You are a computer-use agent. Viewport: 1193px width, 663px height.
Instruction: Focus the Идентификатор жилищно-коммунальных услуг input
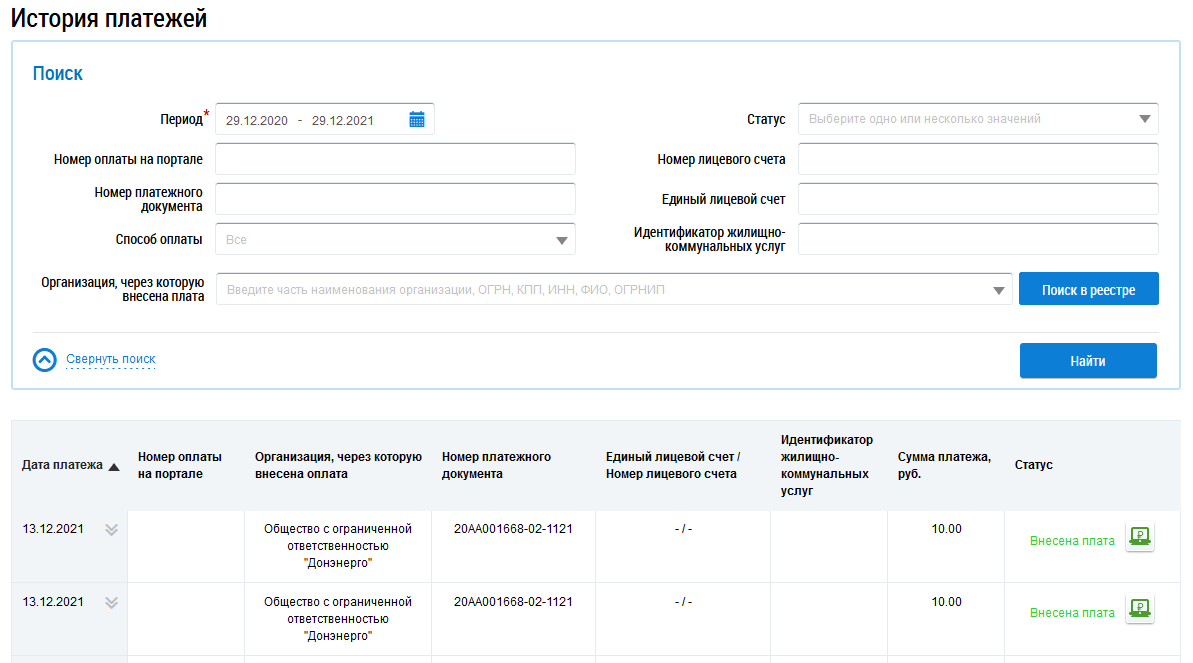click(x=977, y=239)
